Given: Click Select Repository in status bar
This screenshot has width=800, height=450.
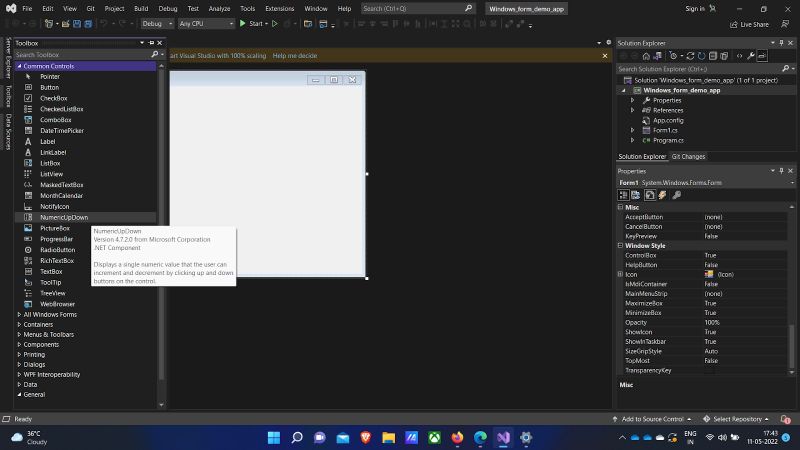Looking at the screenshot, I should [x=736, y=419].
